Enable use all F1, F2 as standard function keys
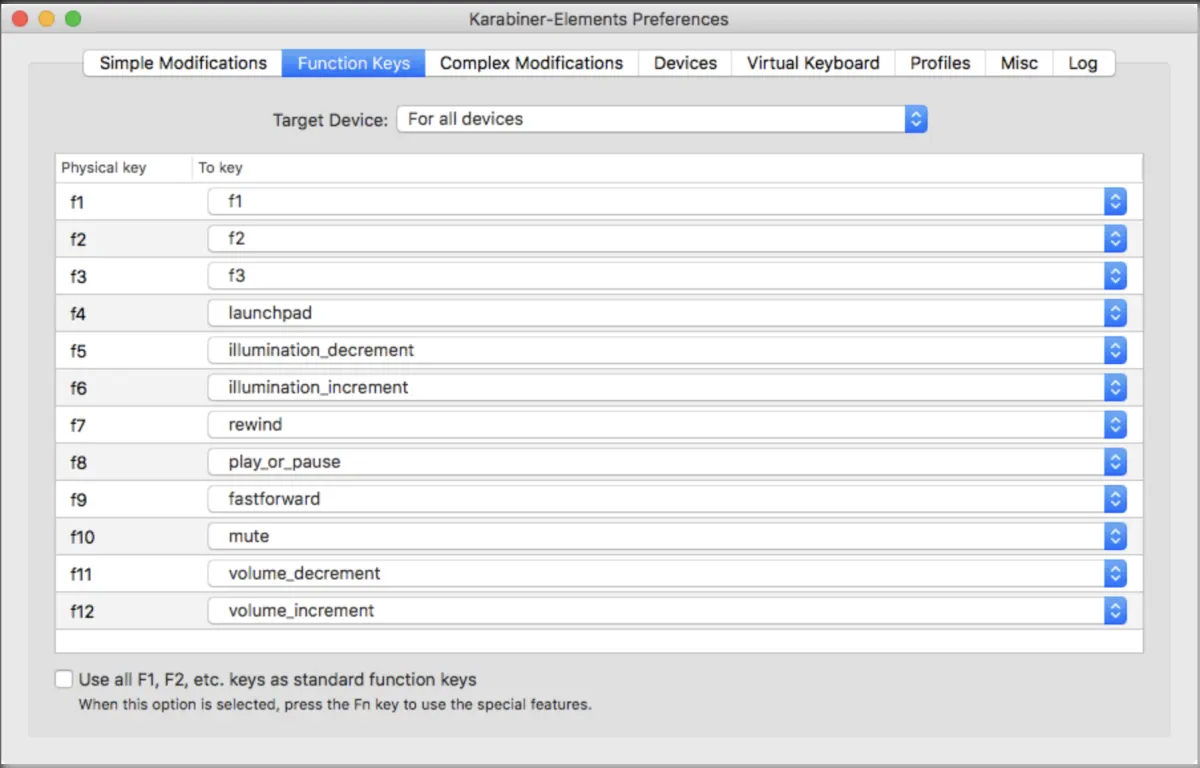 (x=65, y=679)
